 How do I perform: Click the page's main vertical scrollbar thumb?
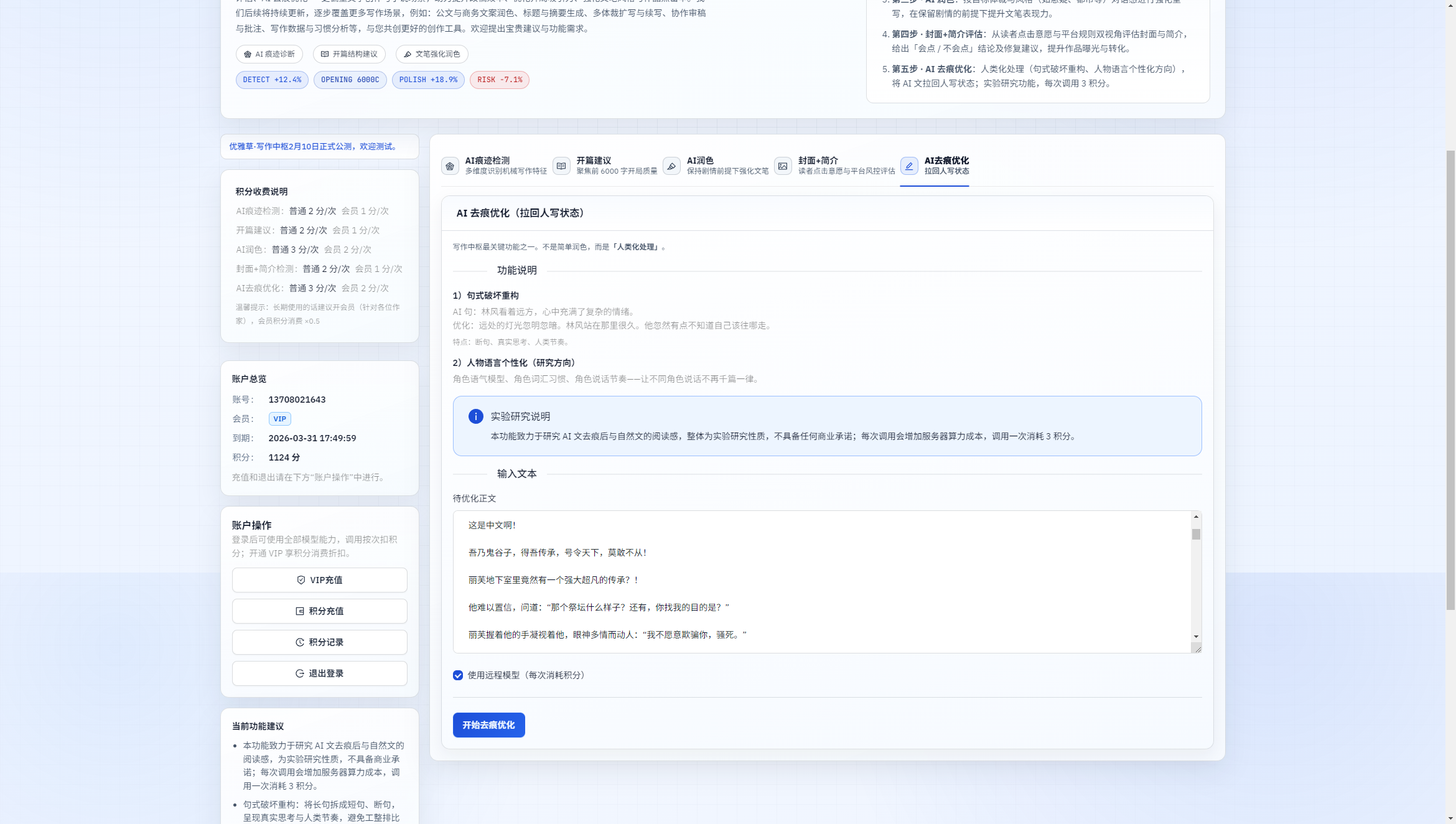click(x=1450, y=380)
